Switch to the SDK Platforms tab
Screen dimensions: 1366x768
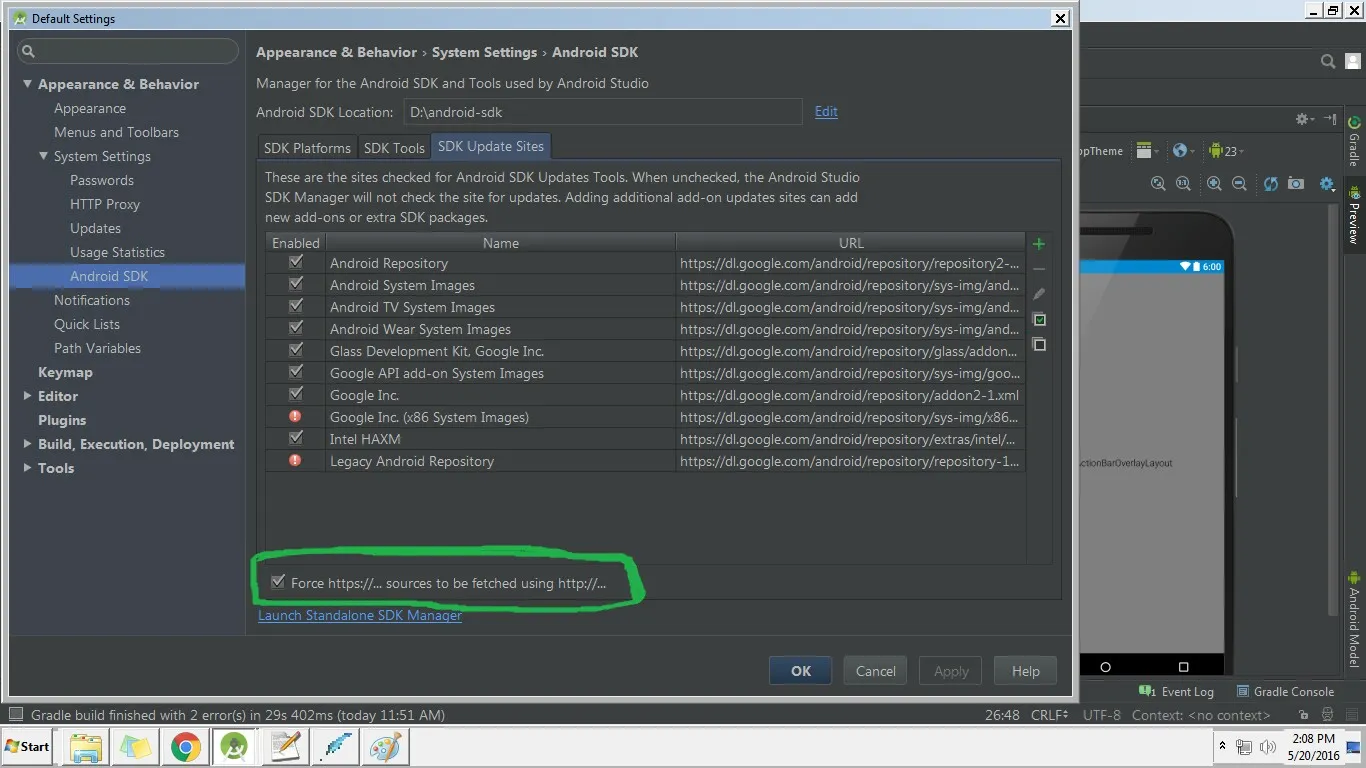[307, 148]
